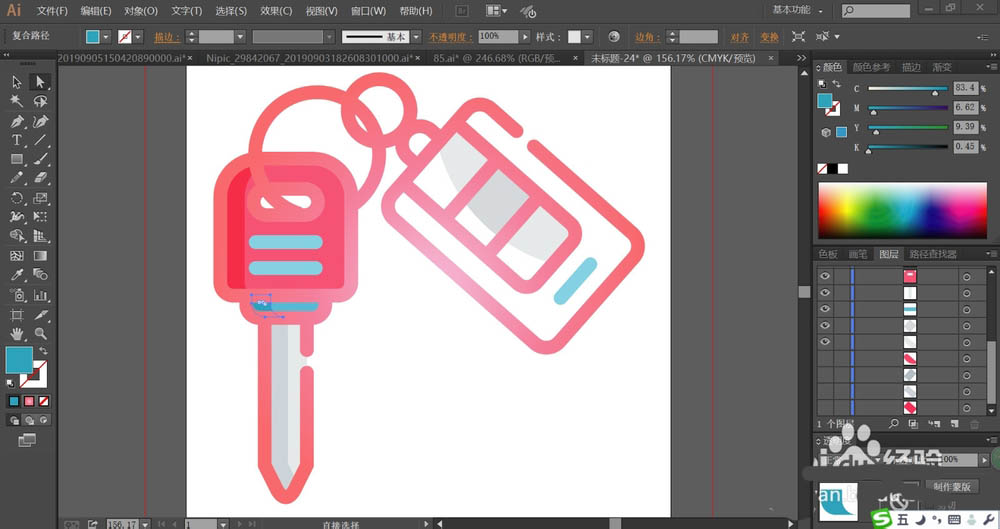
Task: Expand the document tabs overflow arrows
Action: (801, 58)
